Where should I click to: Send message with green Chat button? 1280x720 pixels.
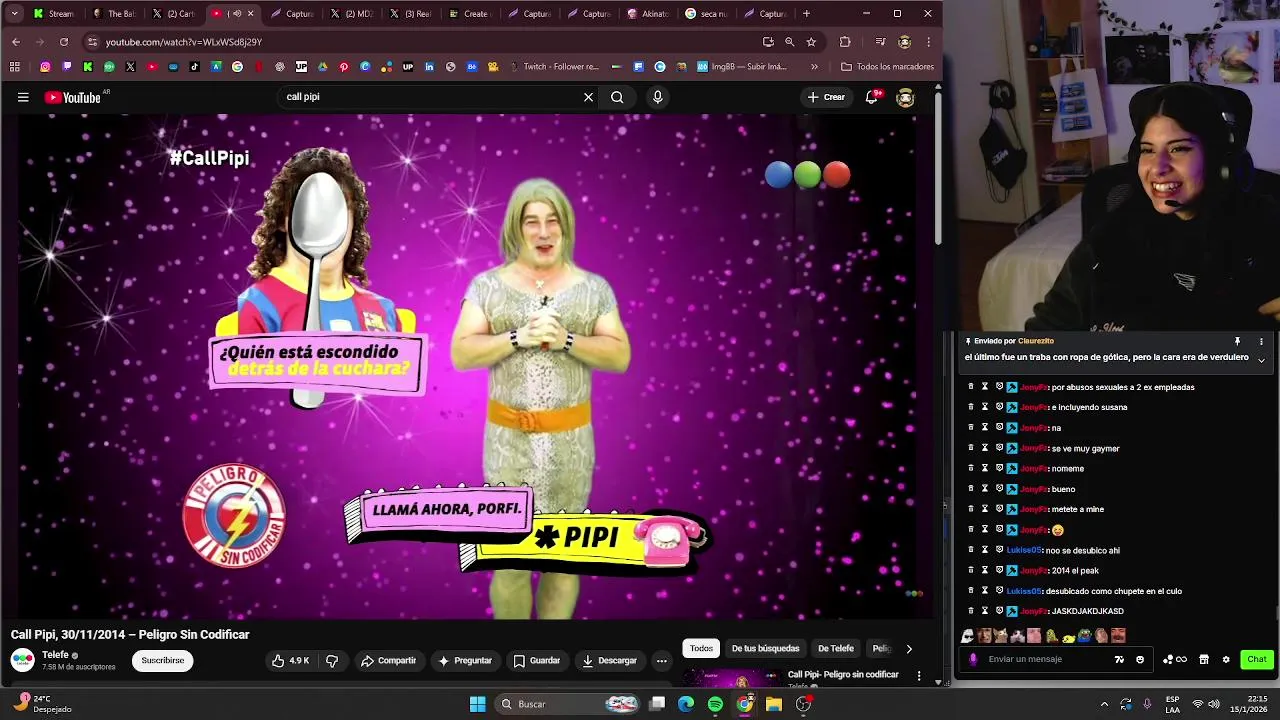click(x=1257, y=660)
